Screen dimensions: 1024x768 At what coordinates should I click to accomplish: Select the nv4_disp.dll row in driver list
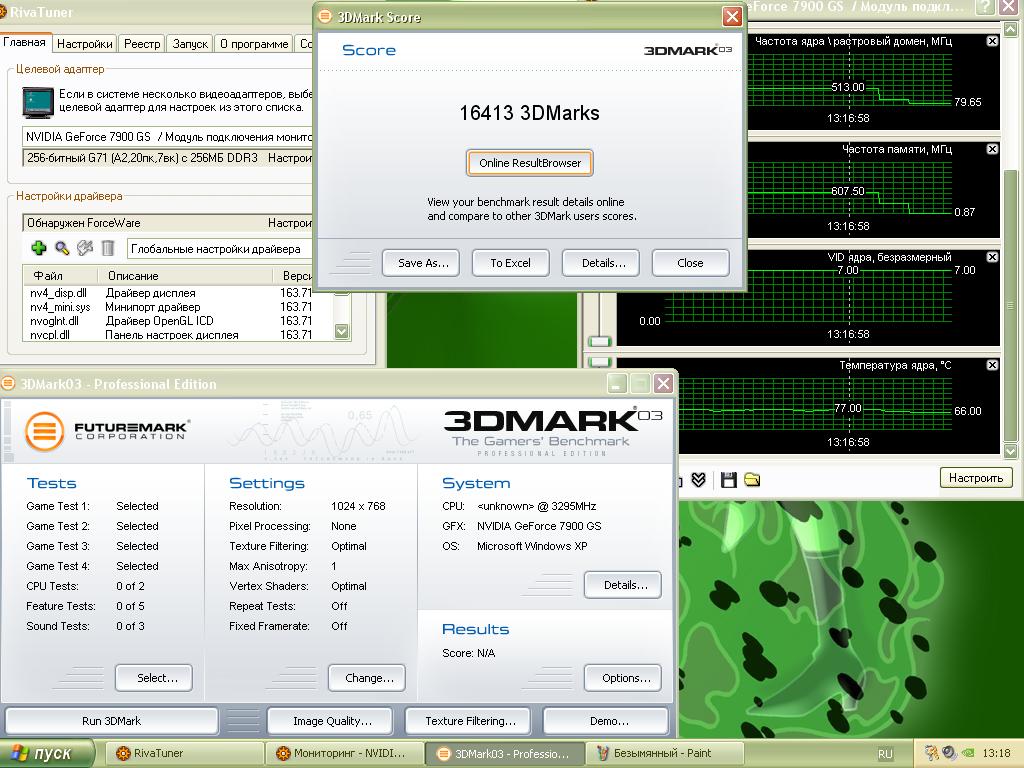point(168,293)
